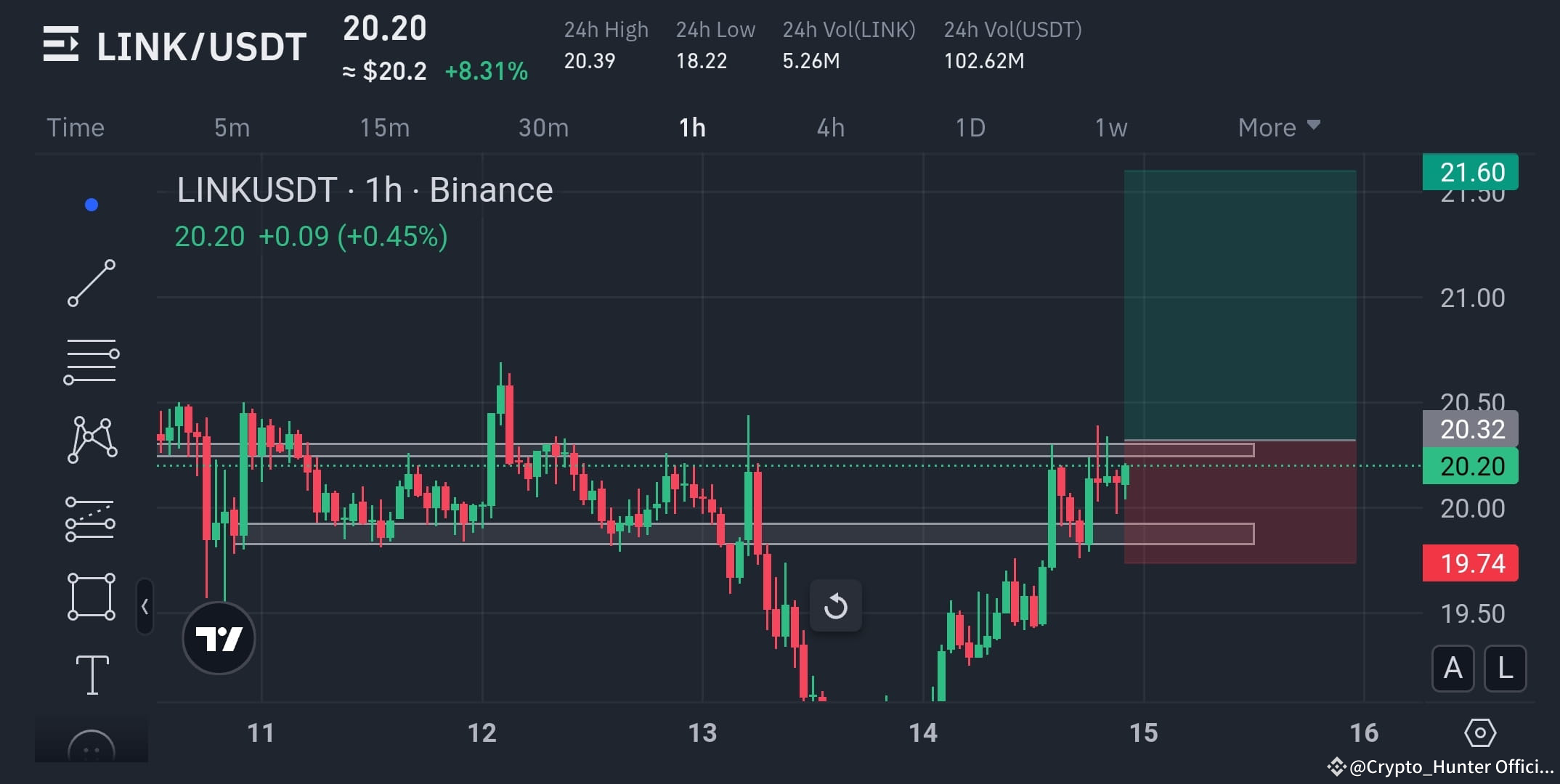
Task: Select the Trend Line drawing tool
Action: [x=92, y=281]
